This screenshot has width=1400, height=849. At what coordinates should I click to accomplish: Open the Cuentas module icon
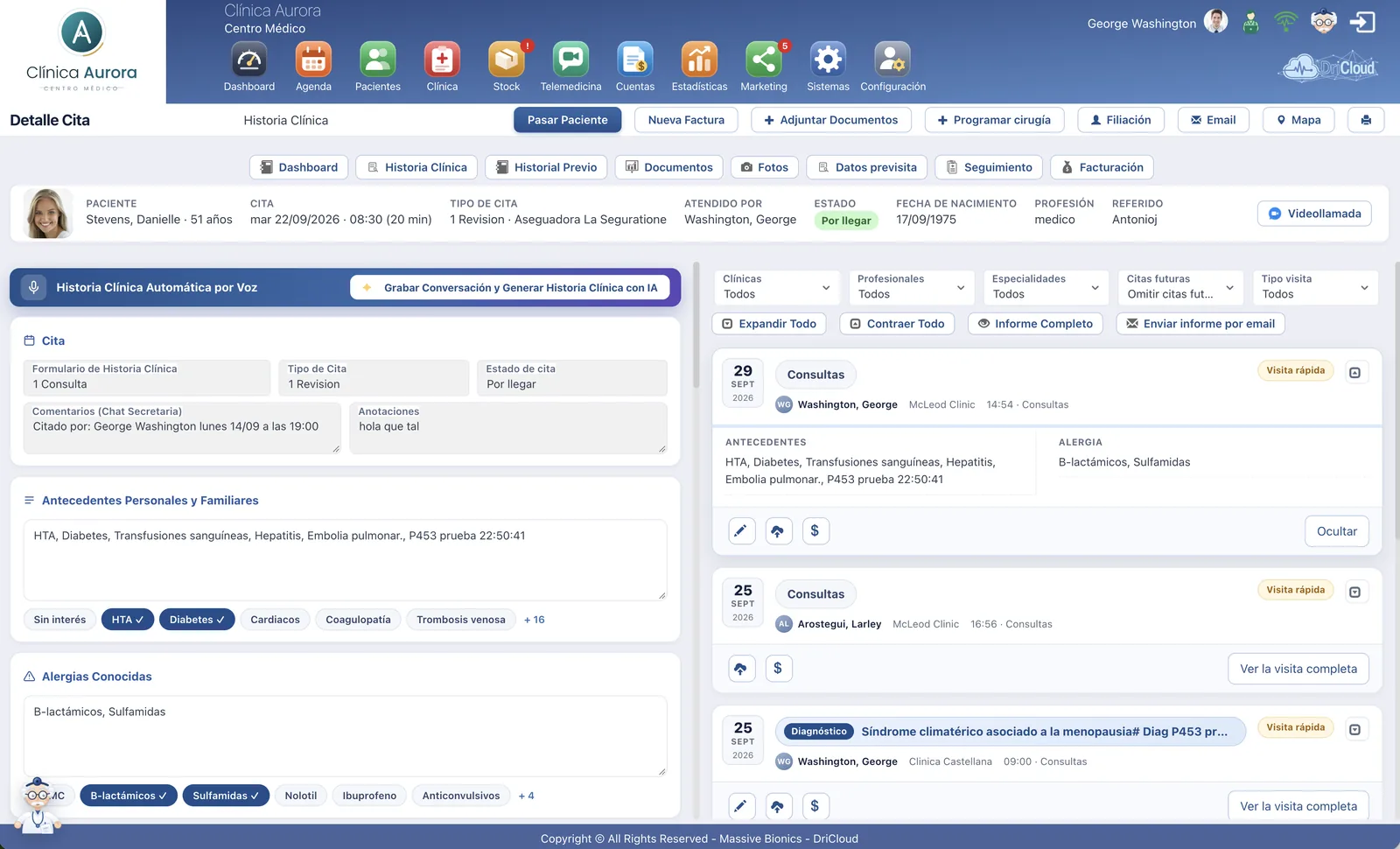pyautogui.click(x=635, y=60)
